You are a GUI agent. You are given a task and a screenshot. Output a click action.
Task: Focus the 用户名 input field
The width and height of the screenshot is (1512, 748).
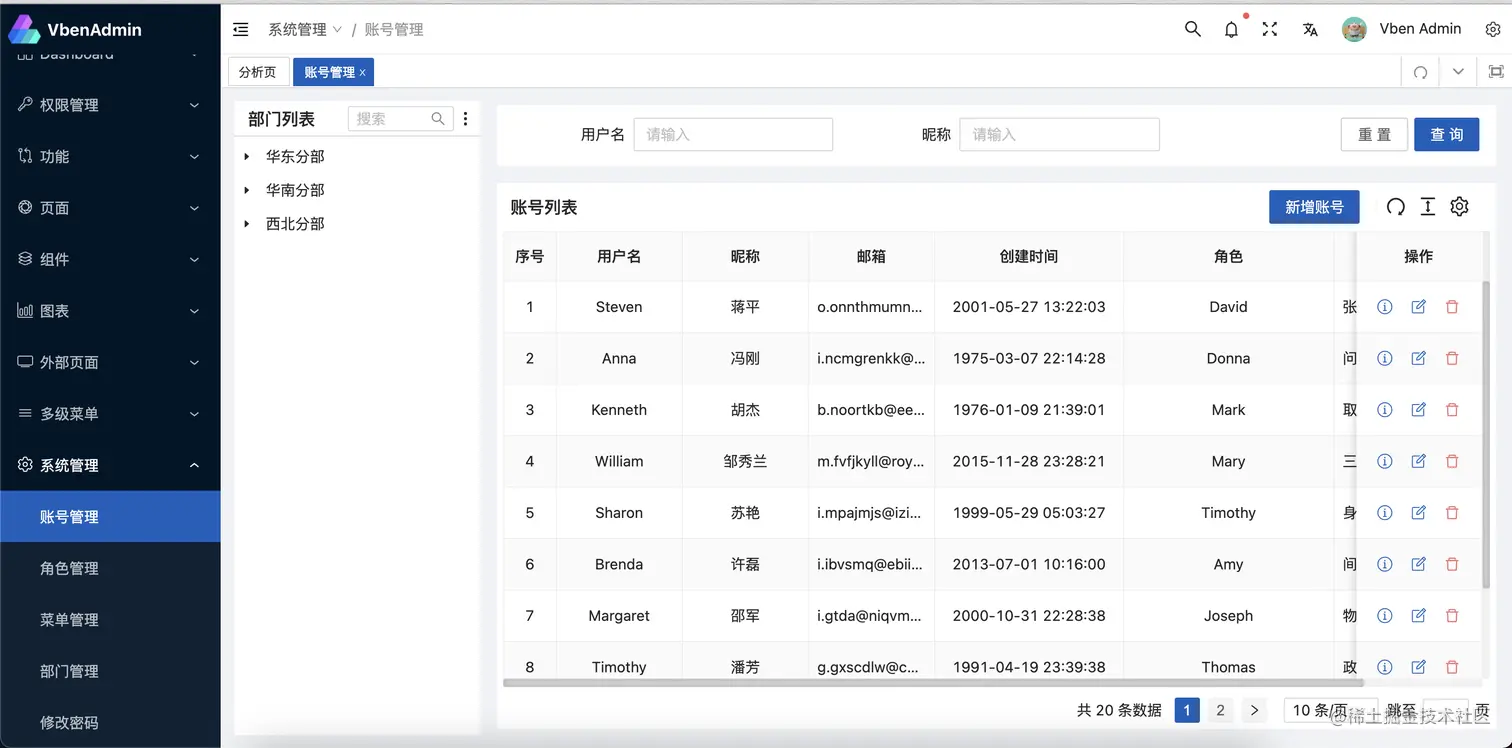coord(733,134)
